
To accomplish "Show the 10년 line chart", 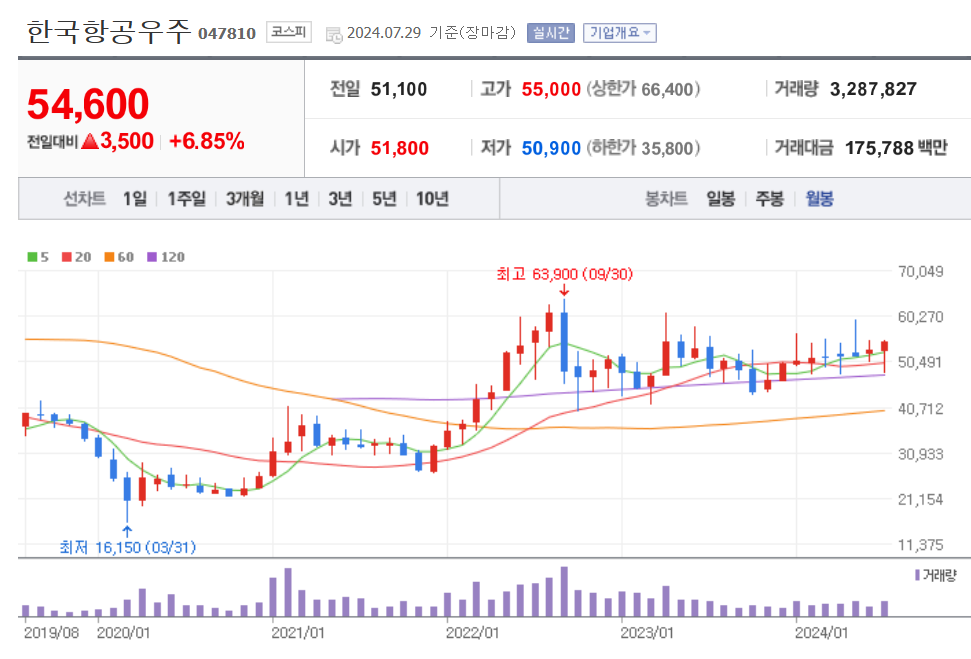I will click(432, 199).
